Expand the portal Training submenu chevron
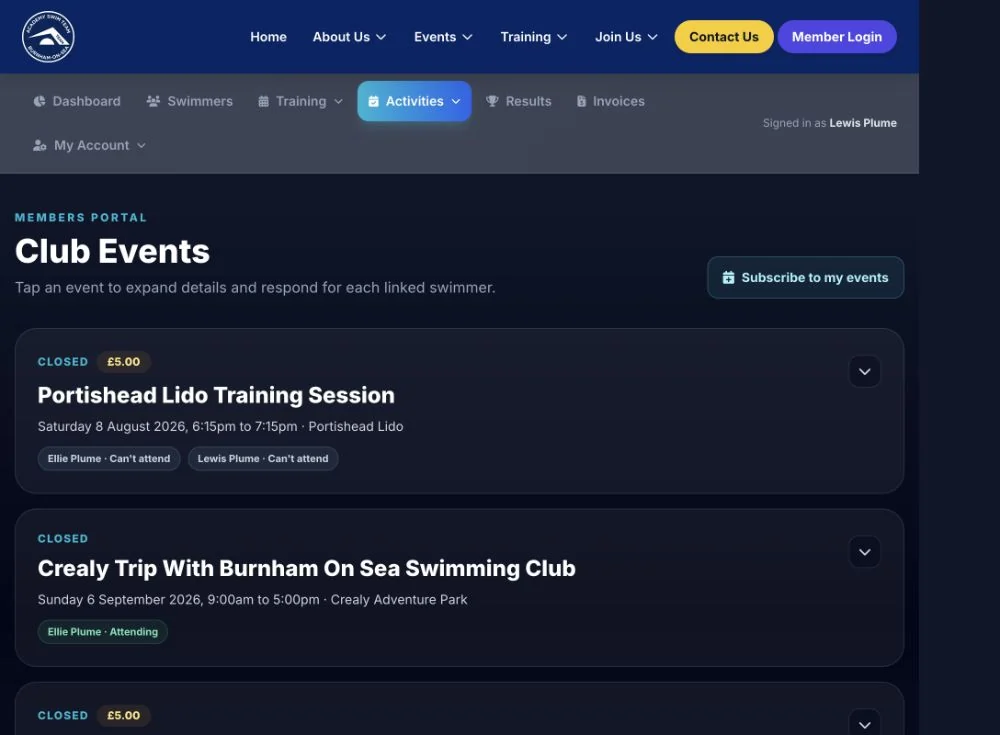The width and height of the screenshot is (1000, 735). pos(339,101)
